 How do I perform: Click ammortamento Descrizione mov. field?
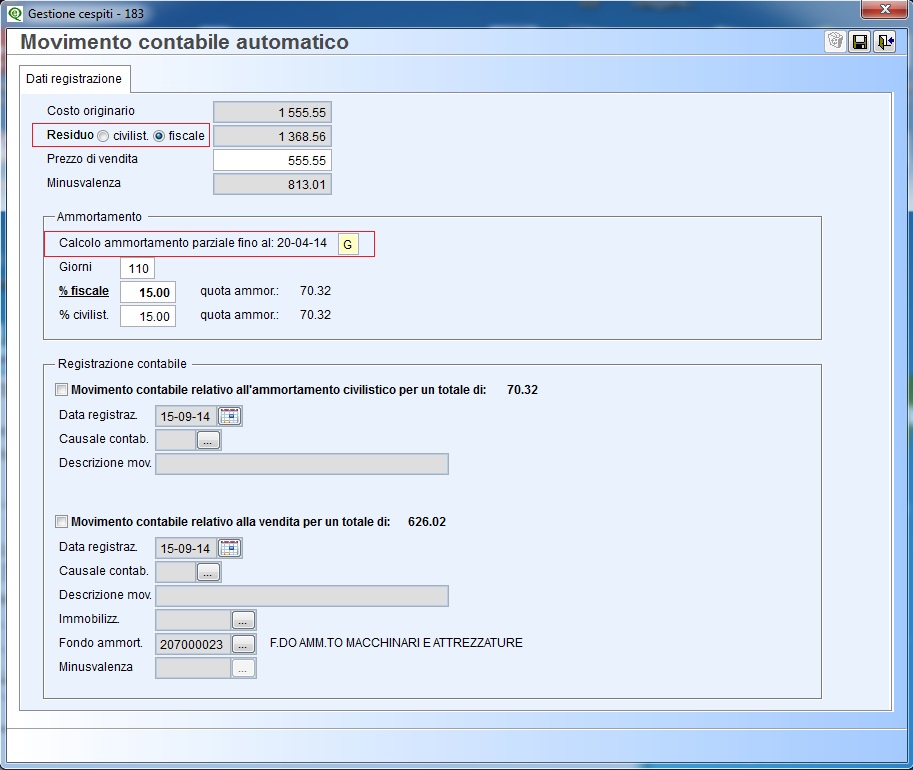point(302,464)
